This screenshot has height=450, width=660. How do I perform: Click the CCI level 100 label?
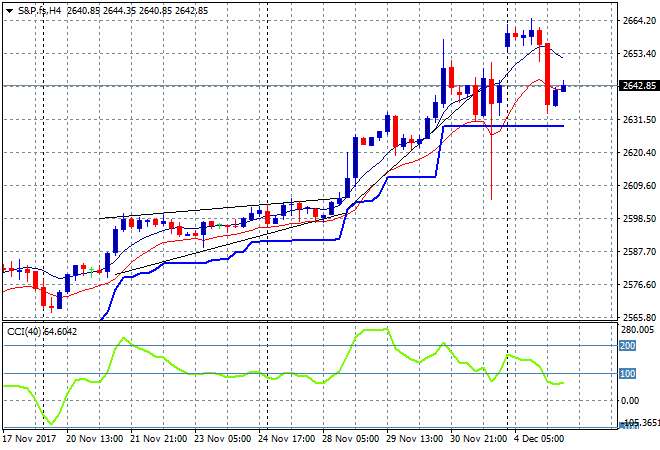click(x=627, y=373)
